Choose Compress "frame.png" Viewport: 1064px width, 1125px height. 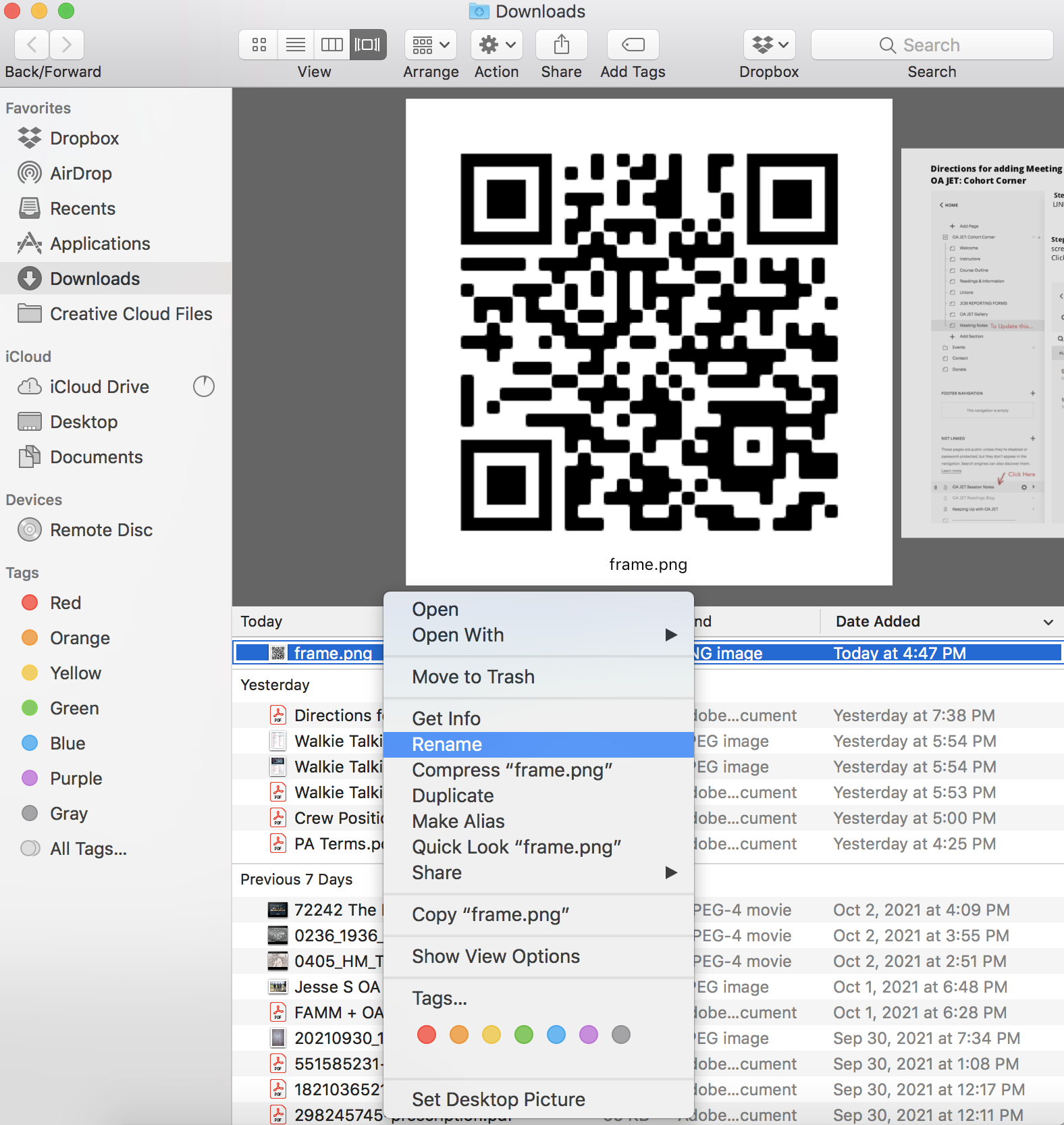click(x=538, y=770)
